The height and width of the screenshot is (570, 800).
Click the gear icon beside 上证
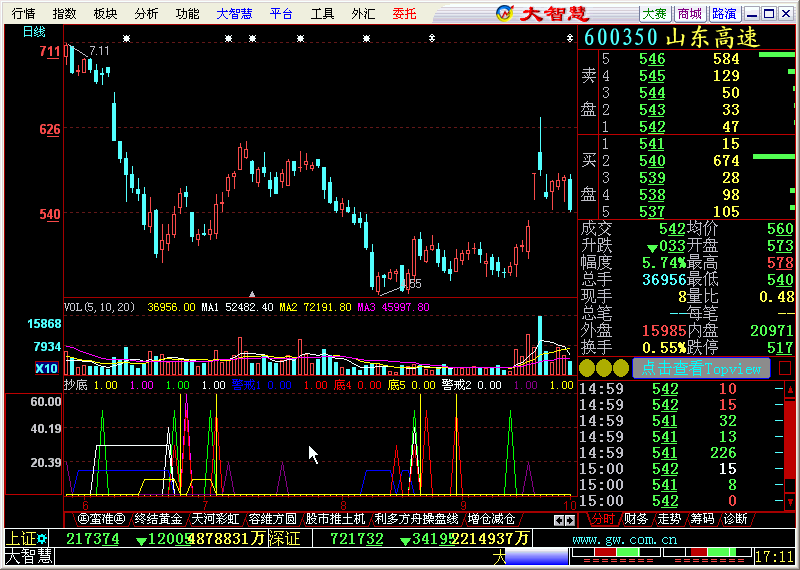[41, 538]
